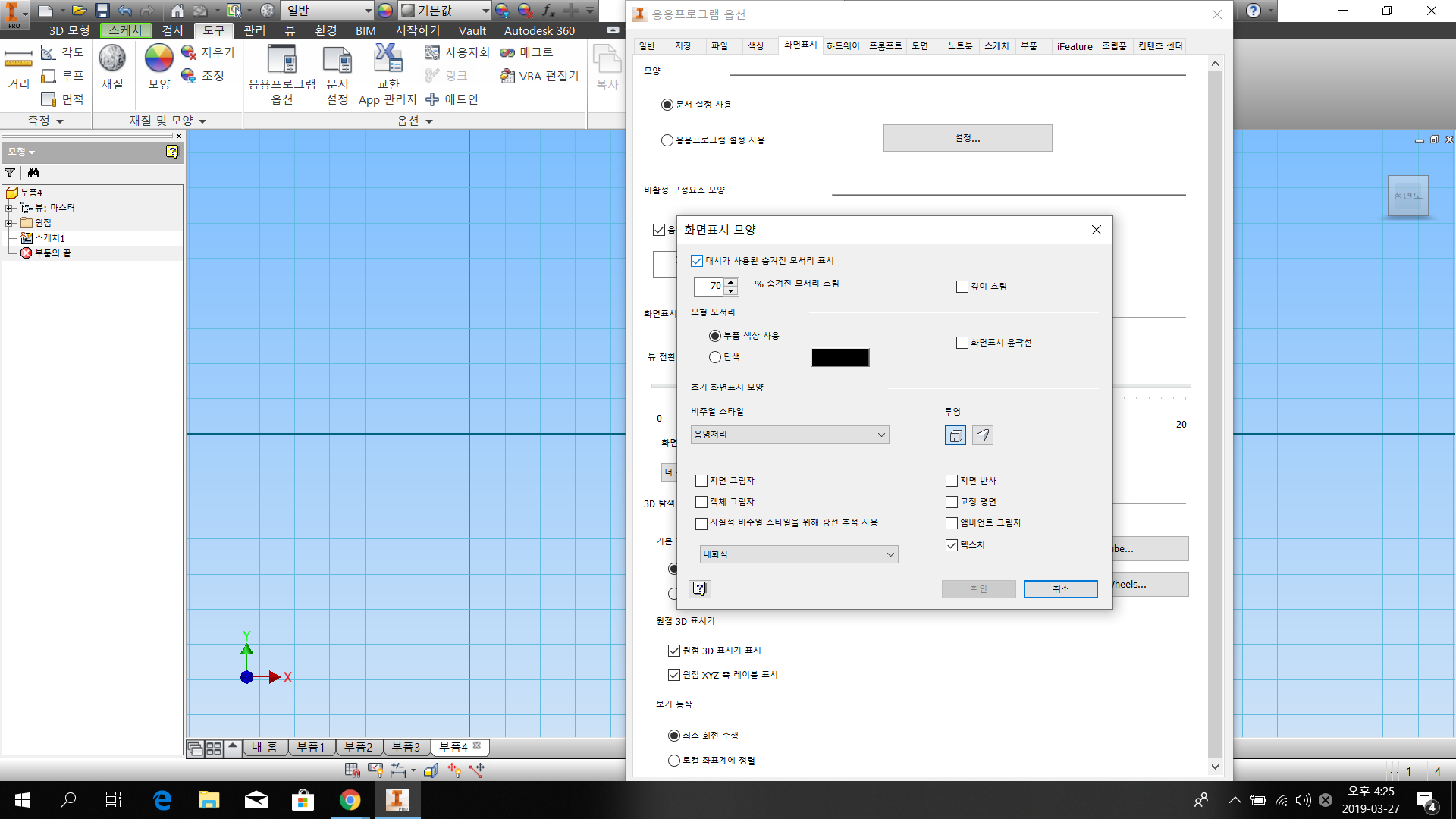This screenshot has width=1456, height=819.
Task: Click the black edge color swatch
Action: pos(840,357)
